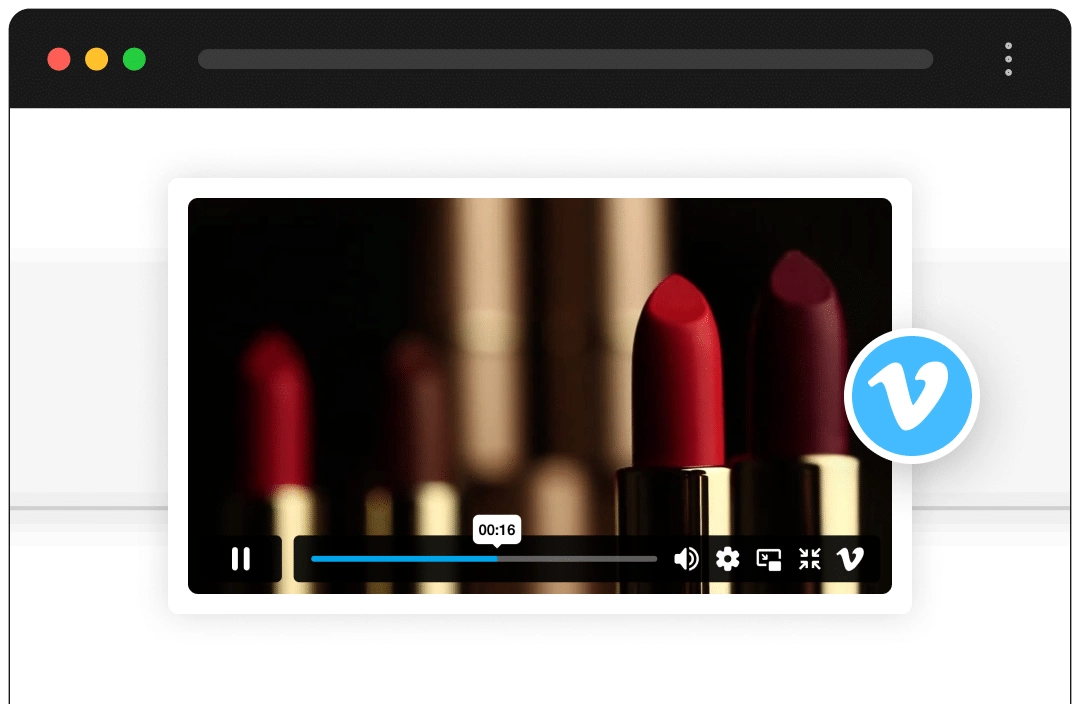Click the 00:16 timestamp tooltip
The width and height of the screenshot is (1080, 704).
point(497,531)
